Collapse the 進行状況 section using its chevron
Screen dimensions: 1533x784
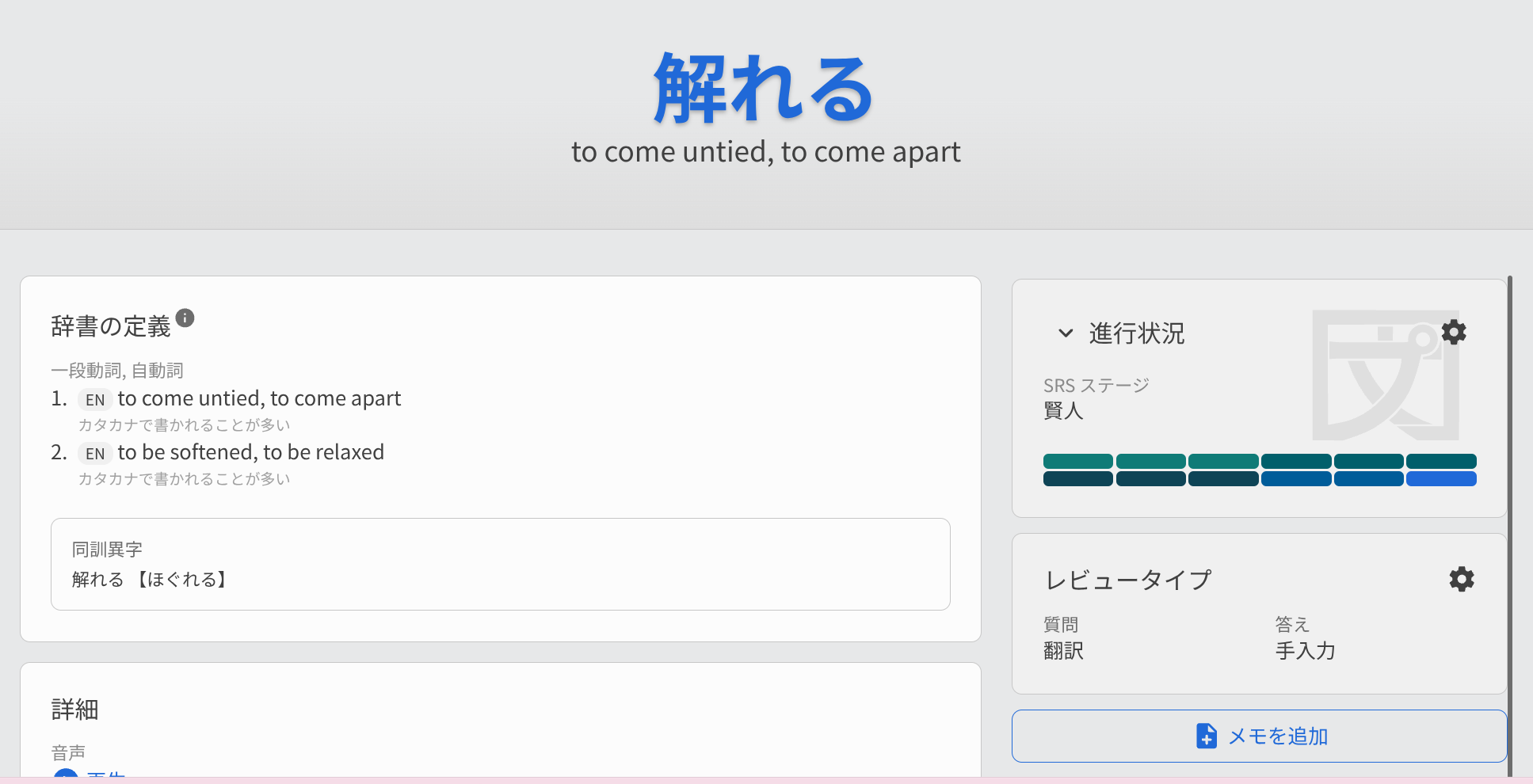pyautogui.click(x=1066, y=333)
